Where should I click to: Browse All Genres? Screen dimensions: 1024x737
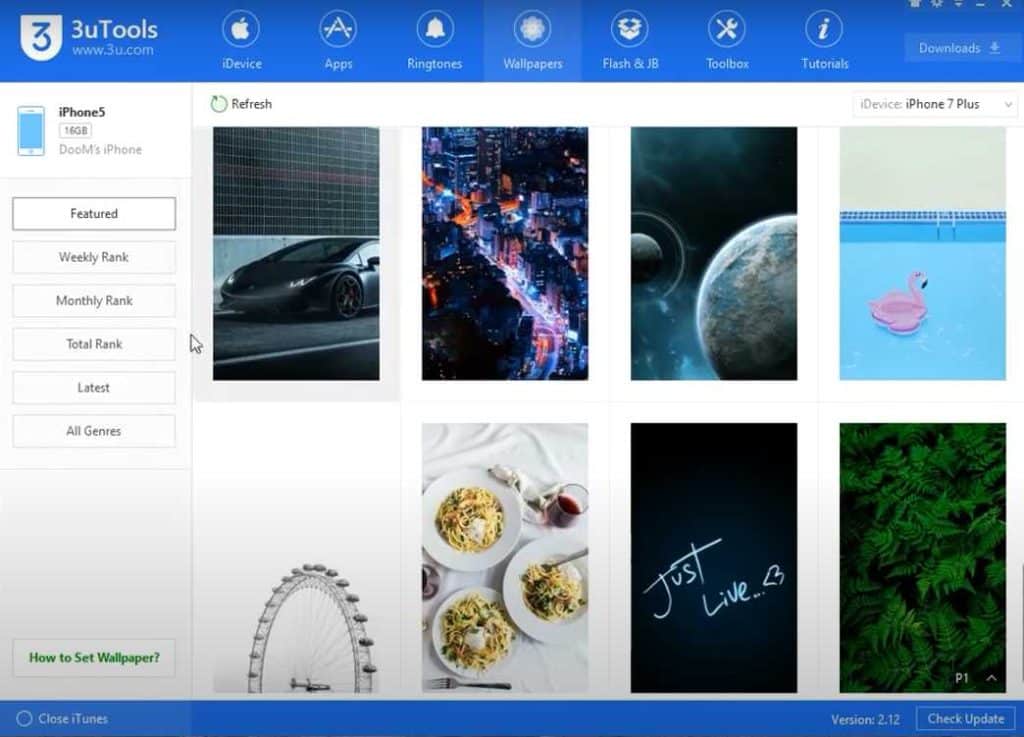tap(94, 431)
